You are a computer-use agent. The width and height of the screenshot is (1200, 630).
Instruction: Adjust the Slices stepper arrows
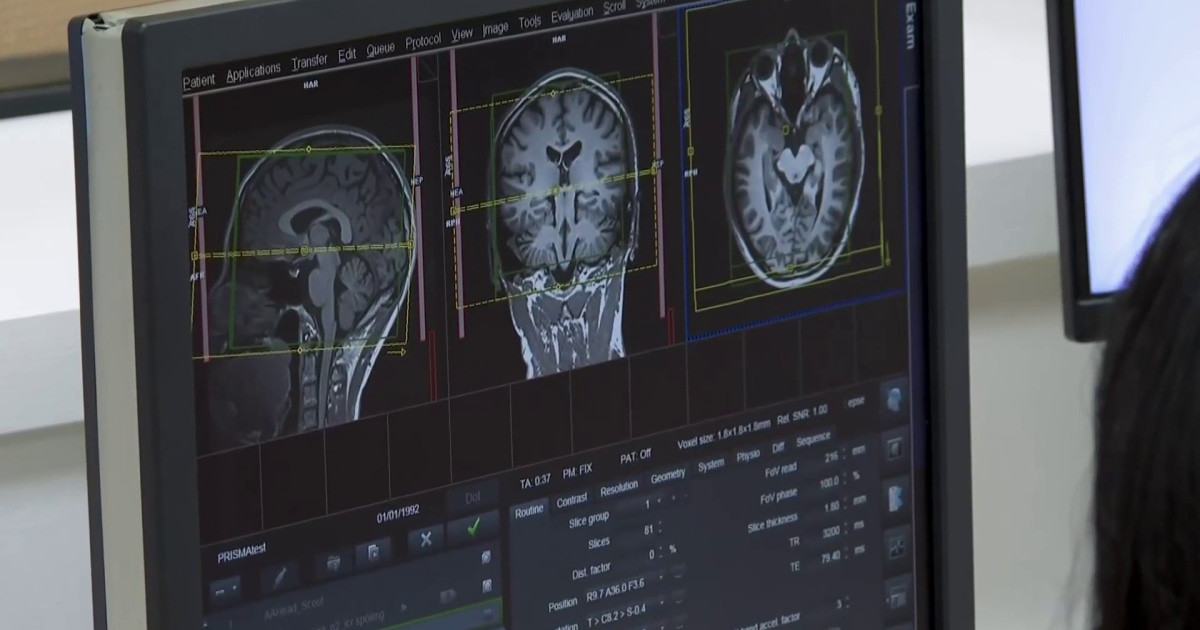pyautogui.click(x=659, y=527)
